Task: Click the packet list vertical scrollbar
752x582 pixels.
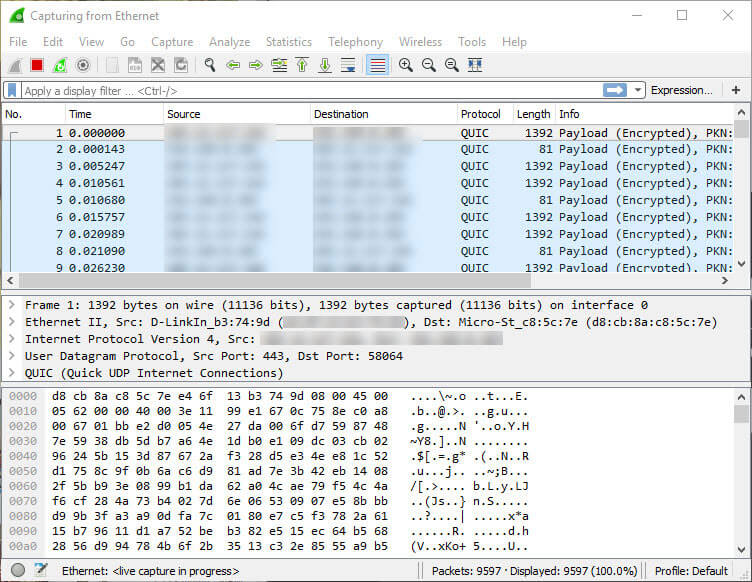Action: pyautogui.click(x=741, y=200)
